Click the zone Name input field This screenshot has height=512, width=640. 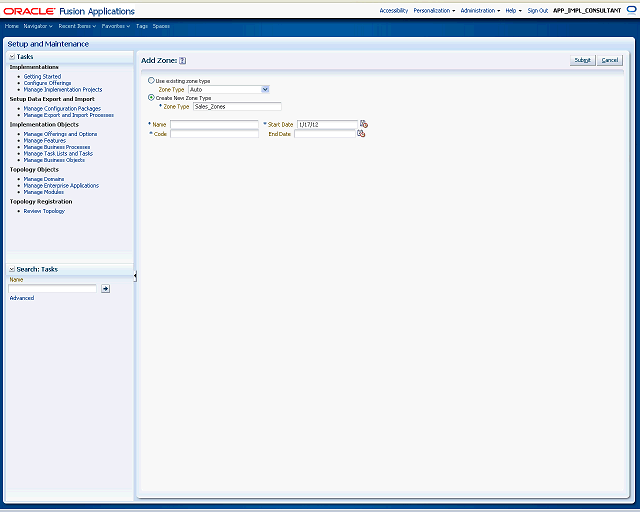click(x=214, y=124)
